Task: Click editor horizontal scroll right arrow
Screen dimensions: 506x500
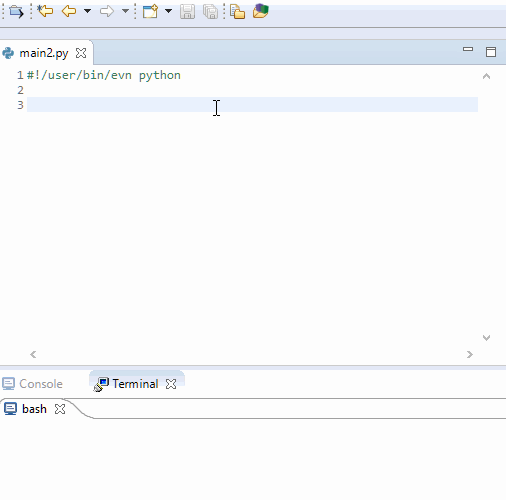Action: 470,354
